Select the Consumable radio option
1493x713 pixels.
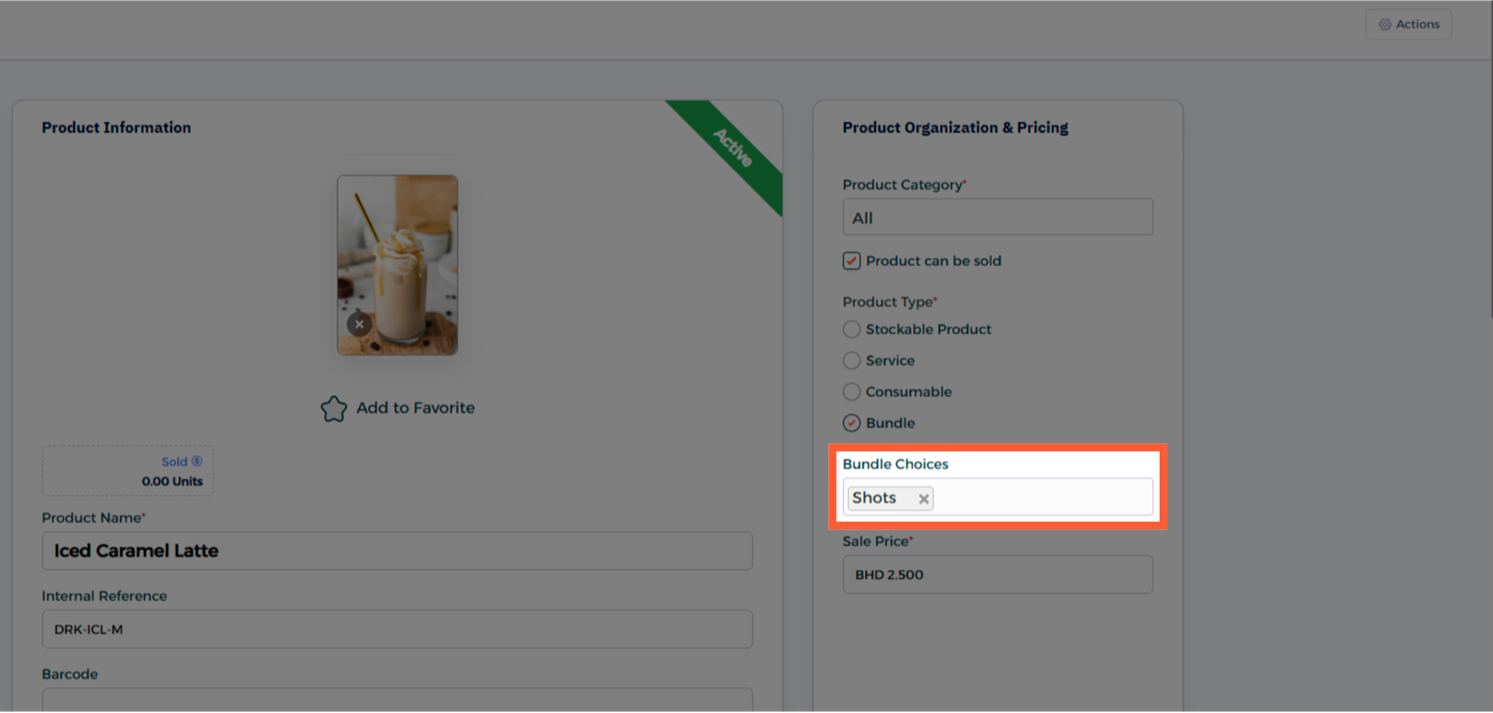click(x=852, y=392)
